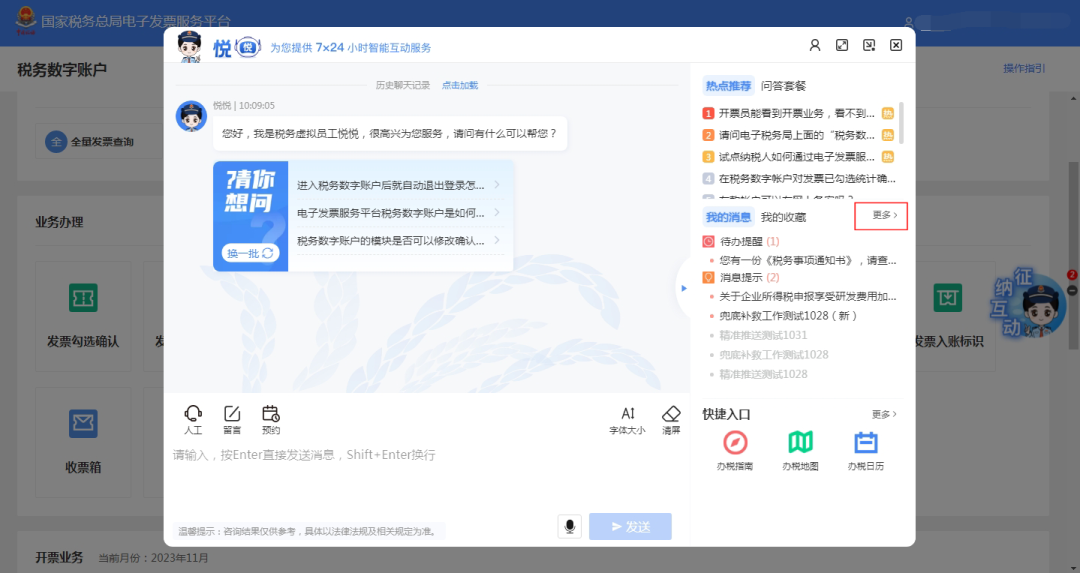This screenshot has width=1080, height=573.
Task: Click 全国发票查询 in background page
Action: click(90, 142)
